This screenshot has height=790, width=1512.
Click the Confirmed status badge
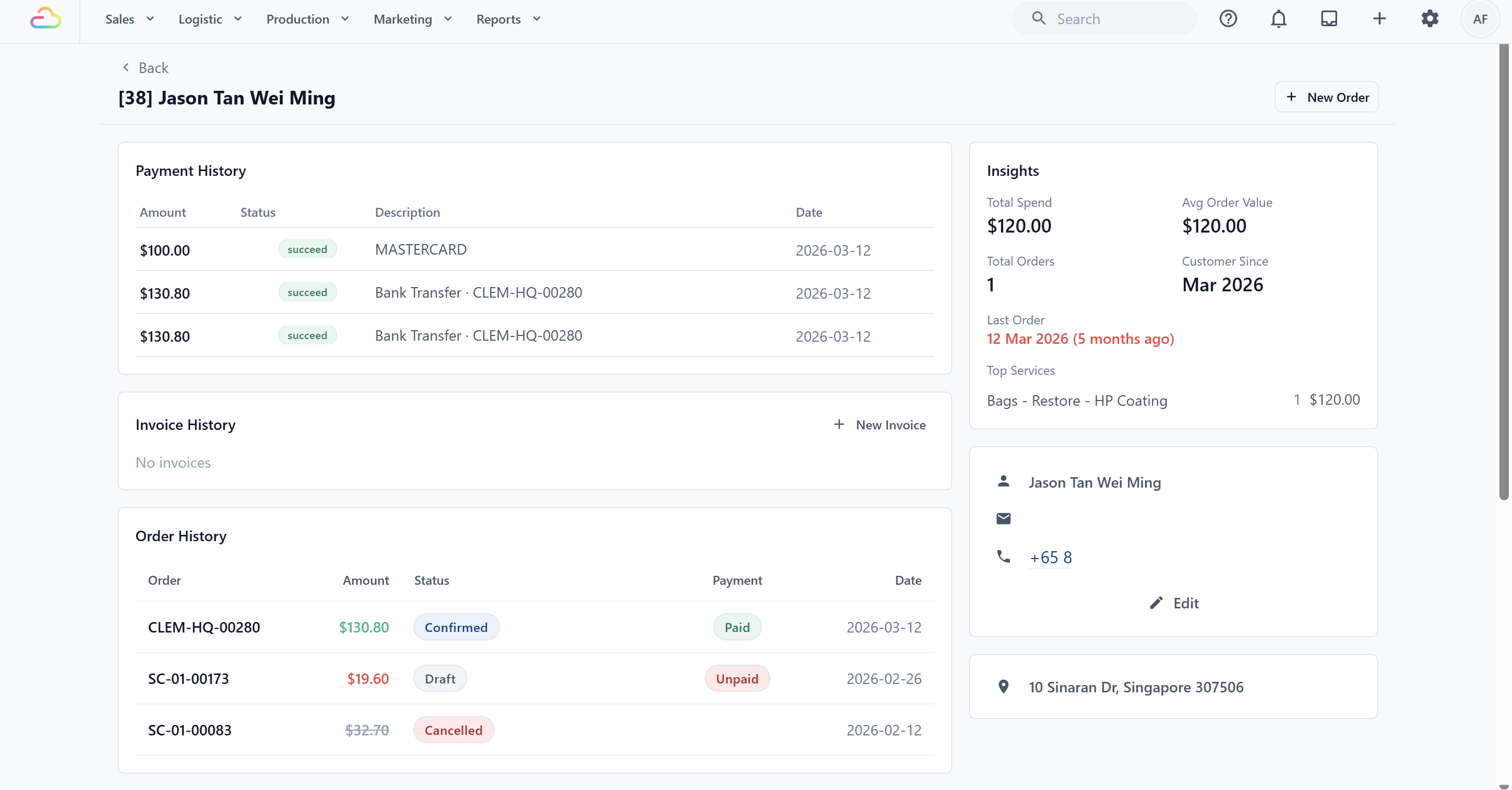coord(456,627)
